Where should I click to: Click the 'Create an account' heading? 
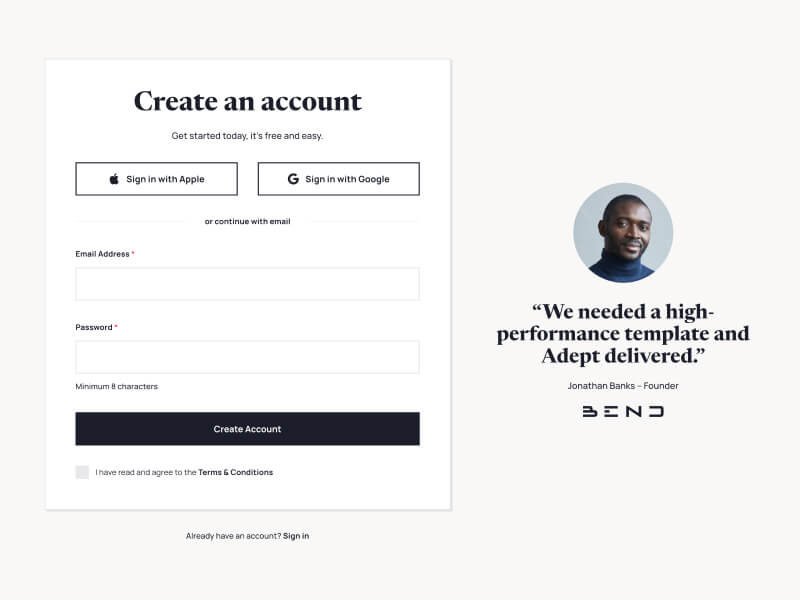(x=247, y=101)
